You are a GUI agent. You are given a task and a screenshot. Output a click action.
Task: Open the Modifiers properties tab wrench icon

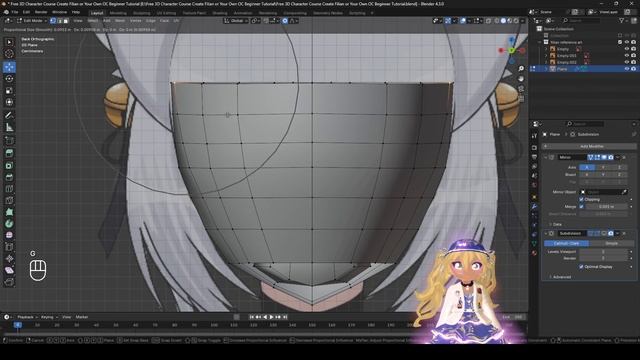click(x=534, y=207)
